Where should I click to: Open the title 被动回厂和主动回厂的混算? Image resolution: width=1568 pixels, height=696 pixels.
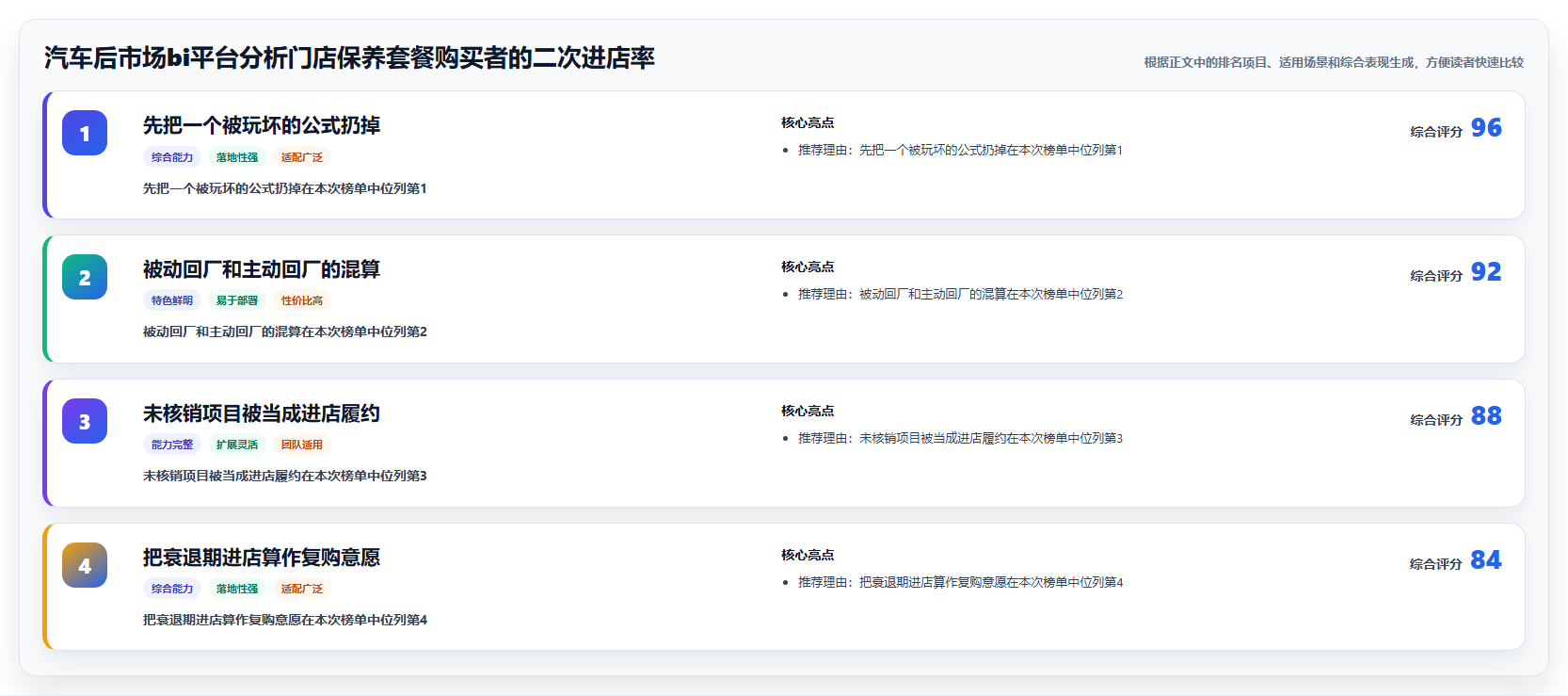coord(262,269)
